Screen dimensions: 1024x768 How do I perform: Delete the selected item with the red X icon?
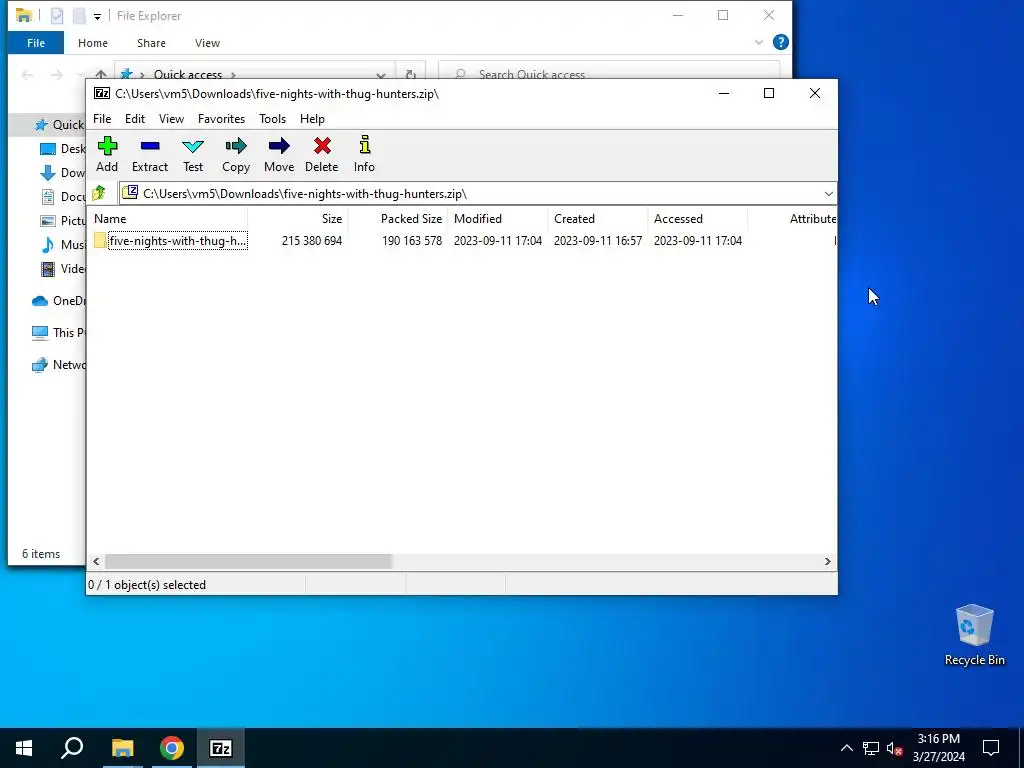point(322,155)
